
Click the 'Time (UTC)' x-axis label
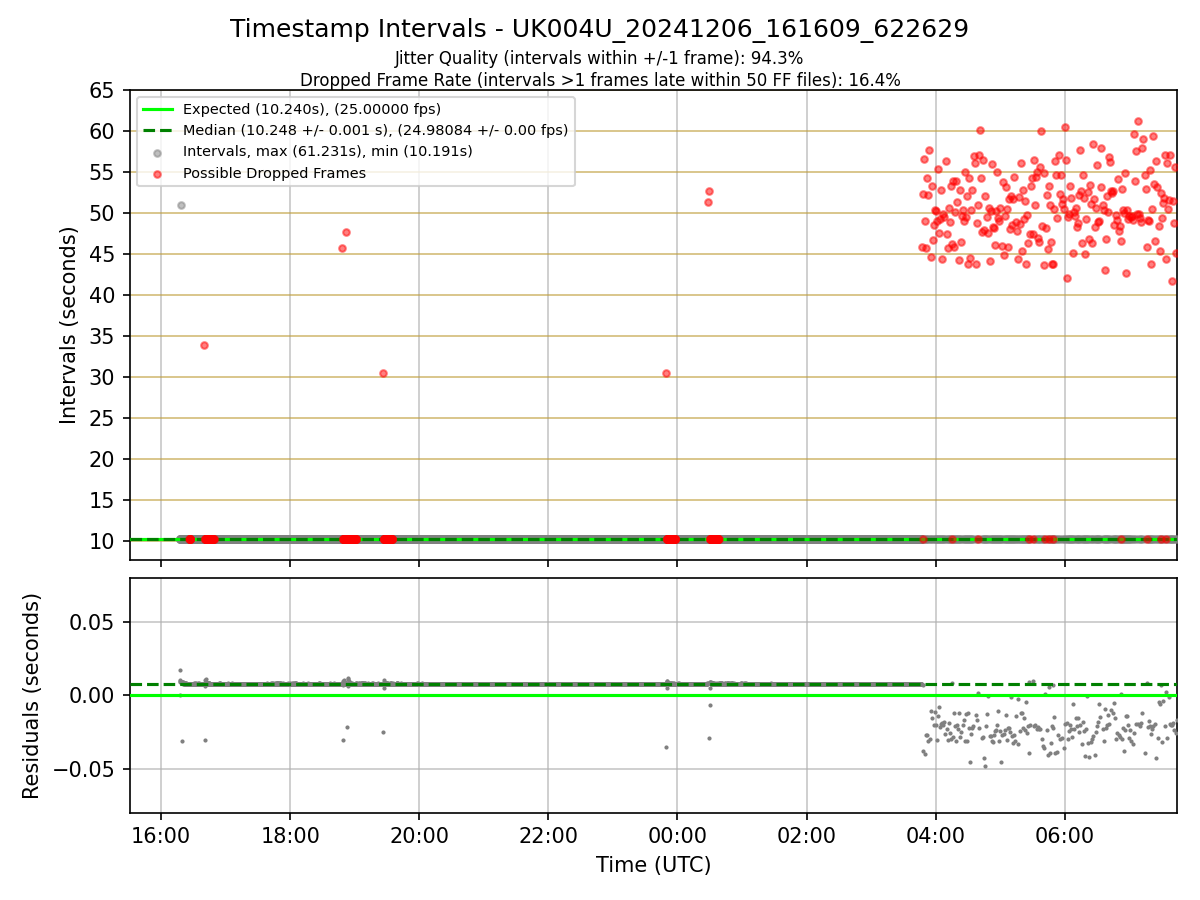653,865
